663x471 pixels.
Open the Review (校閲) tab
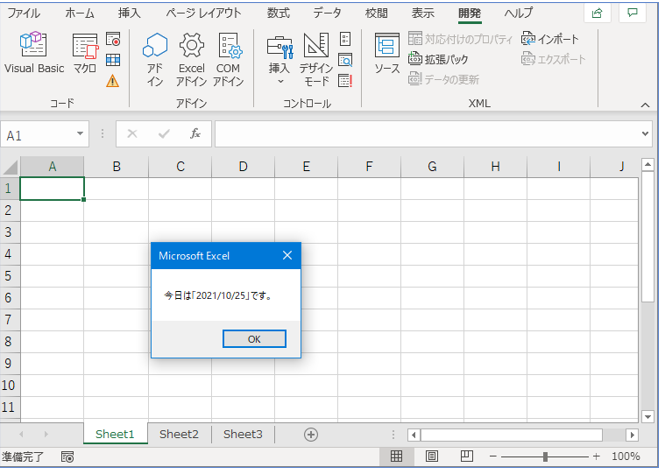[x=376, y=13]
